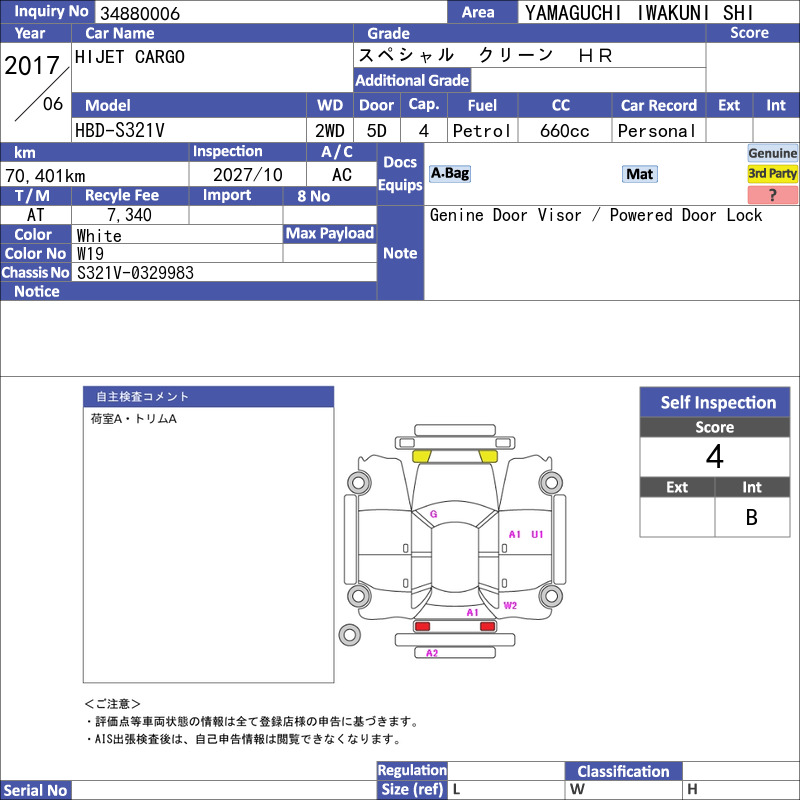Image resolution: width=800 pixels, height=800 pixels.
Task: Click the area text YAMAGUCHI IWAKUNI SHI
Action: pyautogui.click(x=639, y=13)
